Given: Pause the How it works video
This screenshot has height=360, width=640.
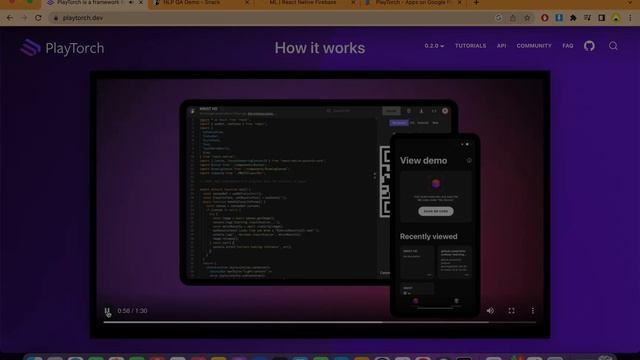Looking at the screenshot, I should click(107, 311).
